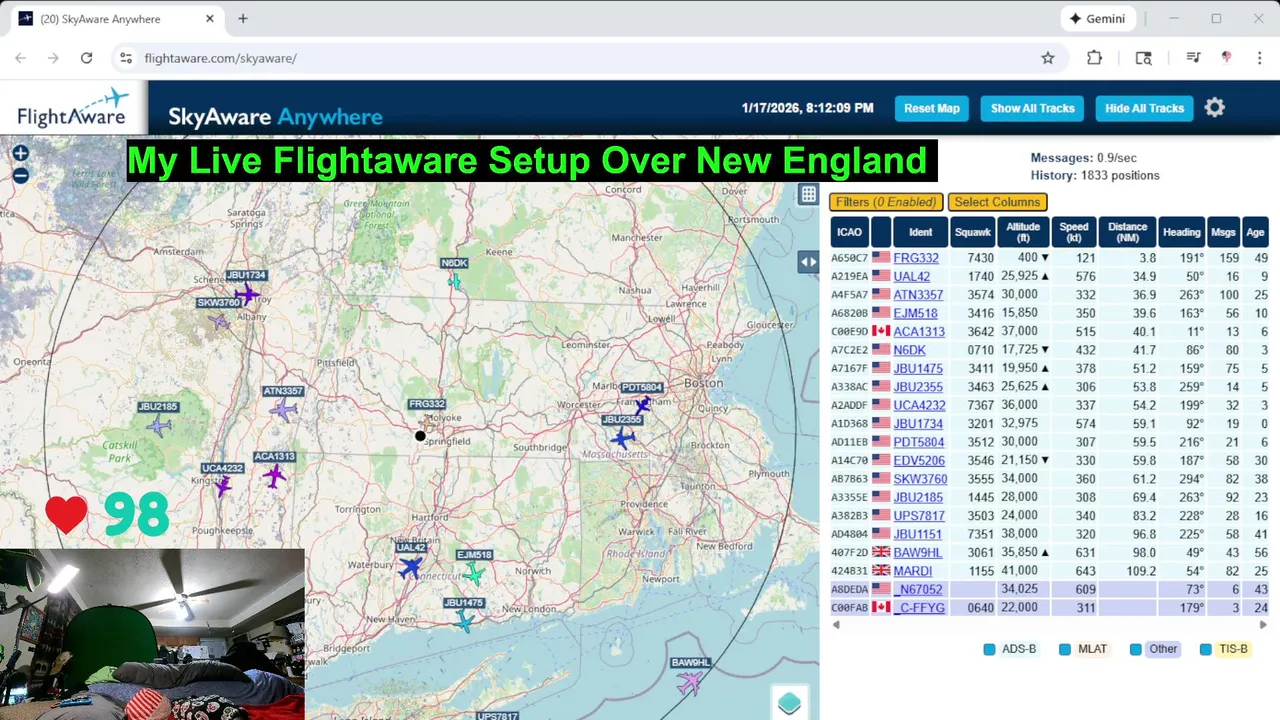Zoom in on the map
Image resolution: width=1280 pixels, height=720 pixels.
[x=20, y=153]
